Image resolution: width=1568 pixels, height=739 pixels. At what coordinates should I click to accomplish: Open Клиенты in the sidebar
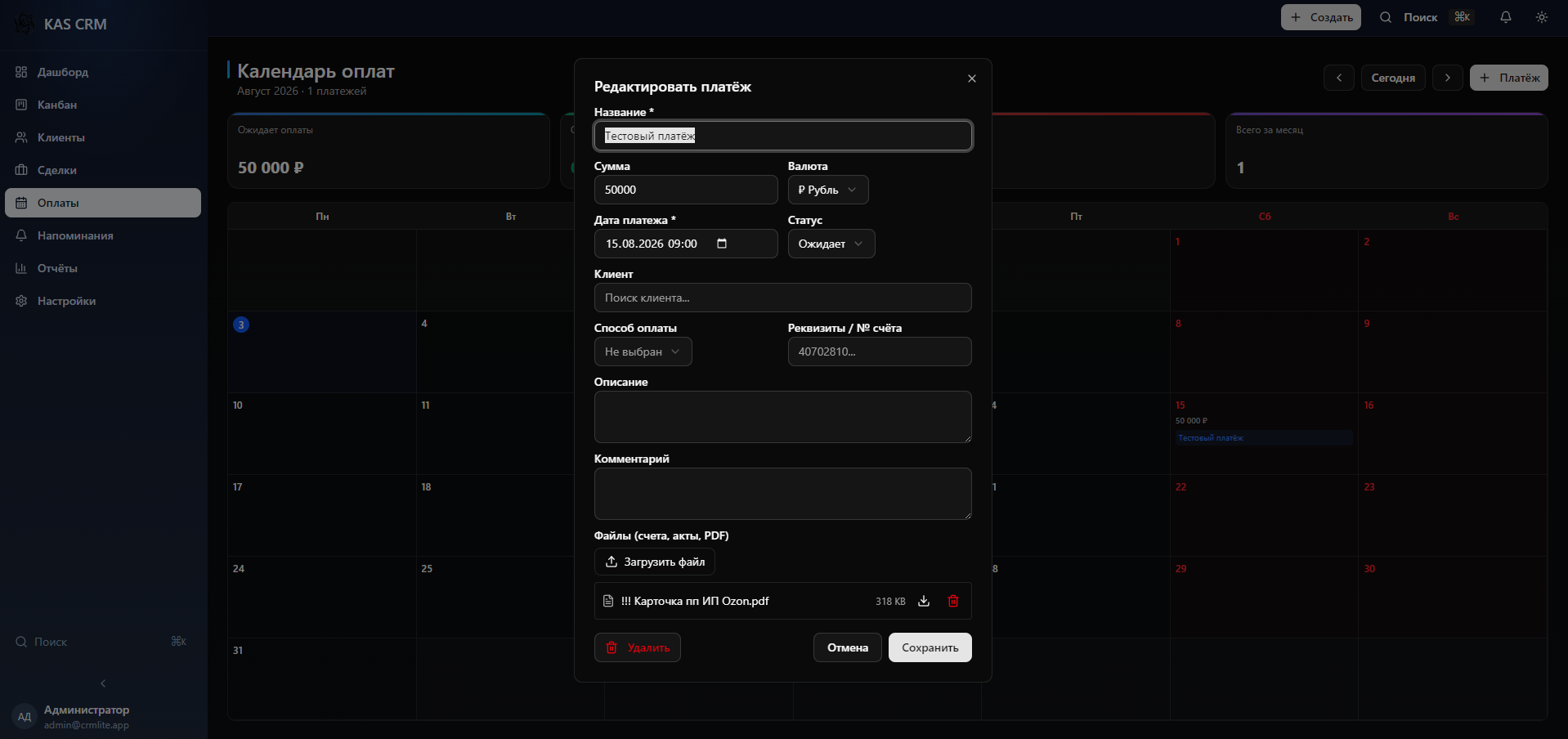103,137
